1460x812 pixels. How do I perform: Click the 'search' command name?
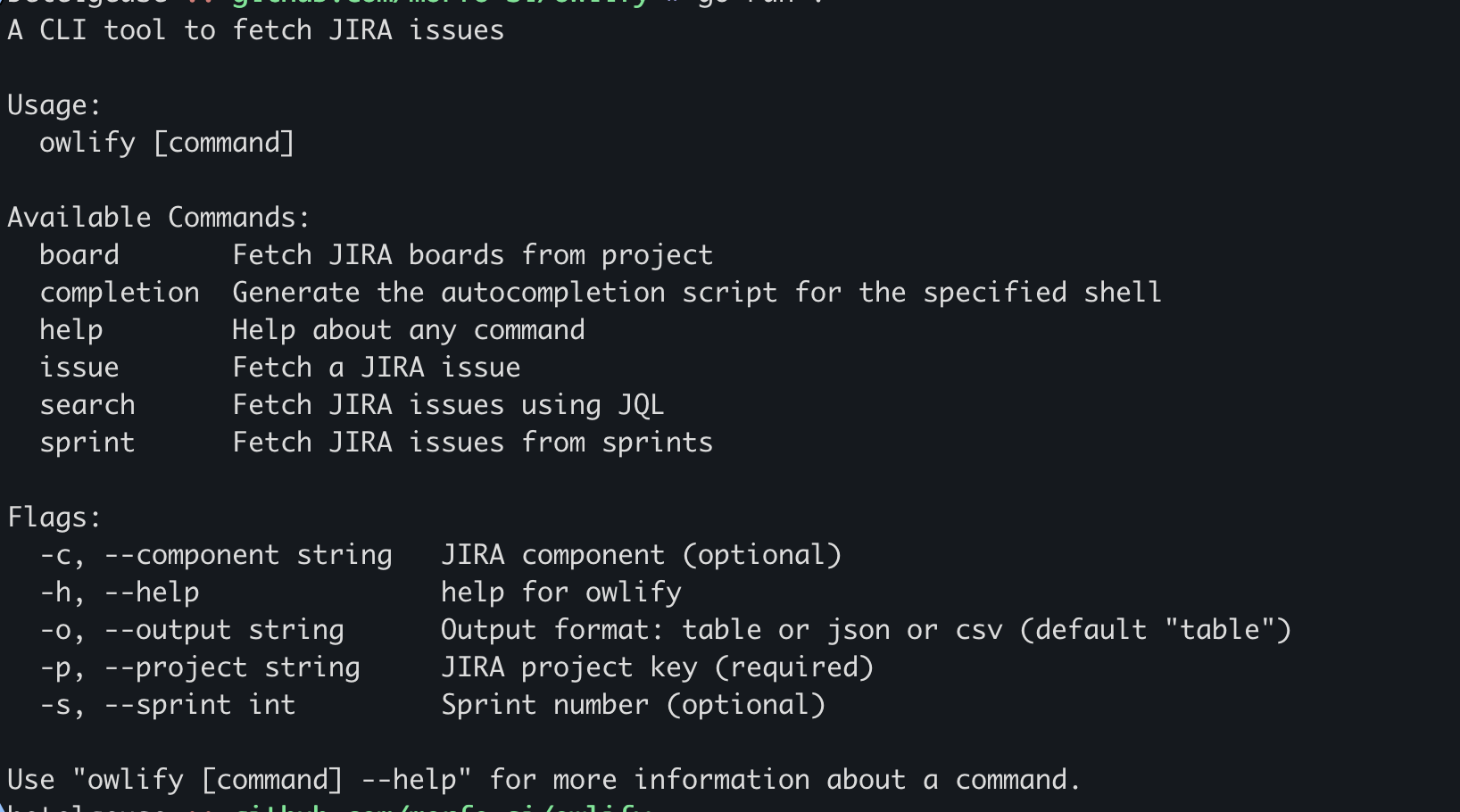[x=87, y=405]
